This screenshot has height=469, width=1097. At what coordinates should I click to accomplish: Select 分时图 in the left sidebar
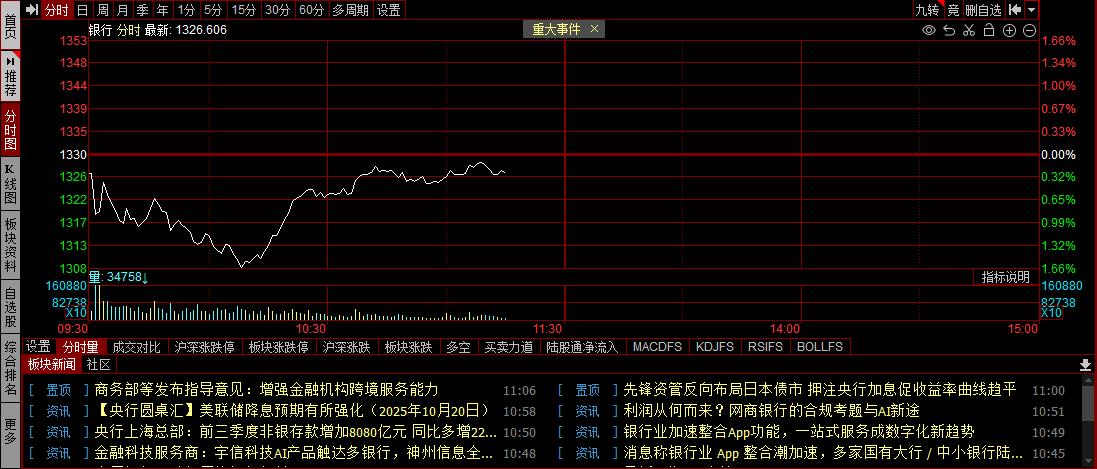[x=10, y=130]
